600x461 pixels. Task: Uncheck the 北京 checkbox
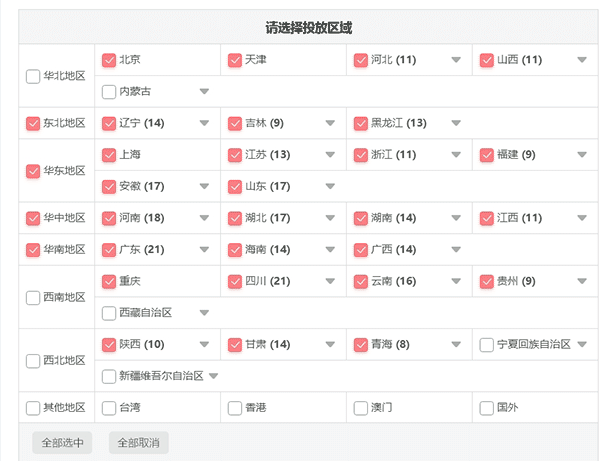coord(109,60)
